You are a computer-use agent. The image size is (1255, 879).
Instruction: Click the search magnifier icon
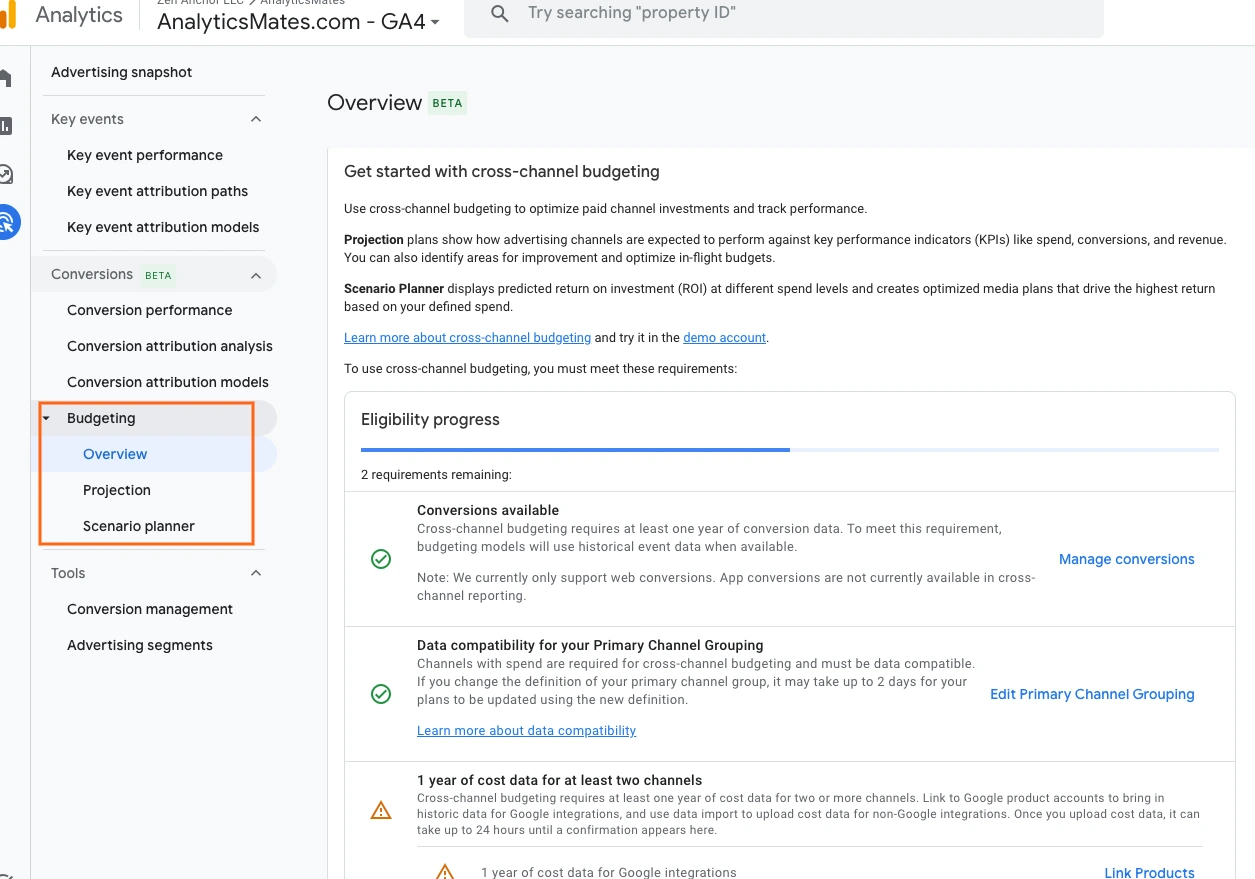pyautogui.click(x=499, y=13)
